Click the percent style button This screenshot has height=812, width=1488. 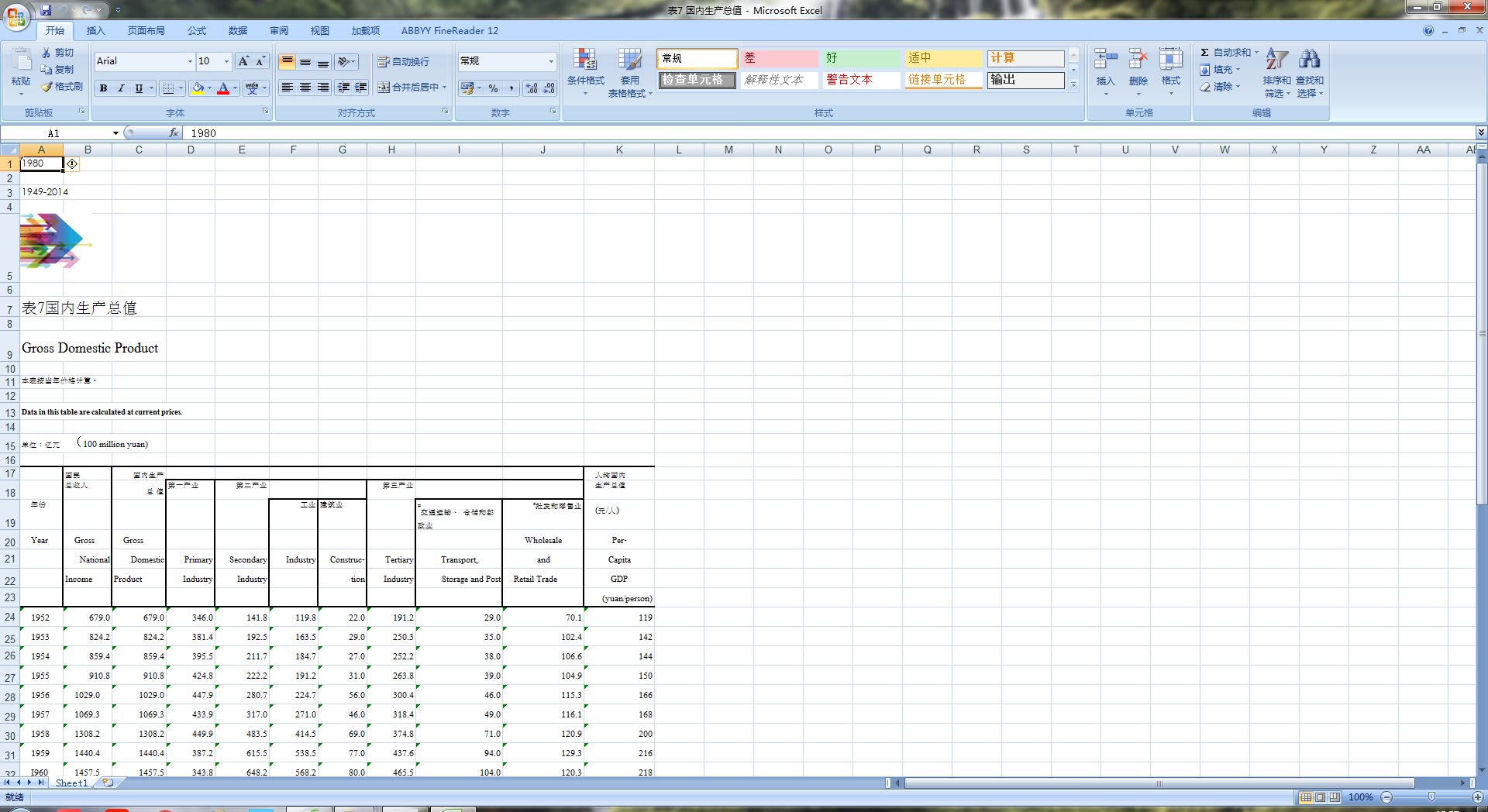(x=494, y=88)
